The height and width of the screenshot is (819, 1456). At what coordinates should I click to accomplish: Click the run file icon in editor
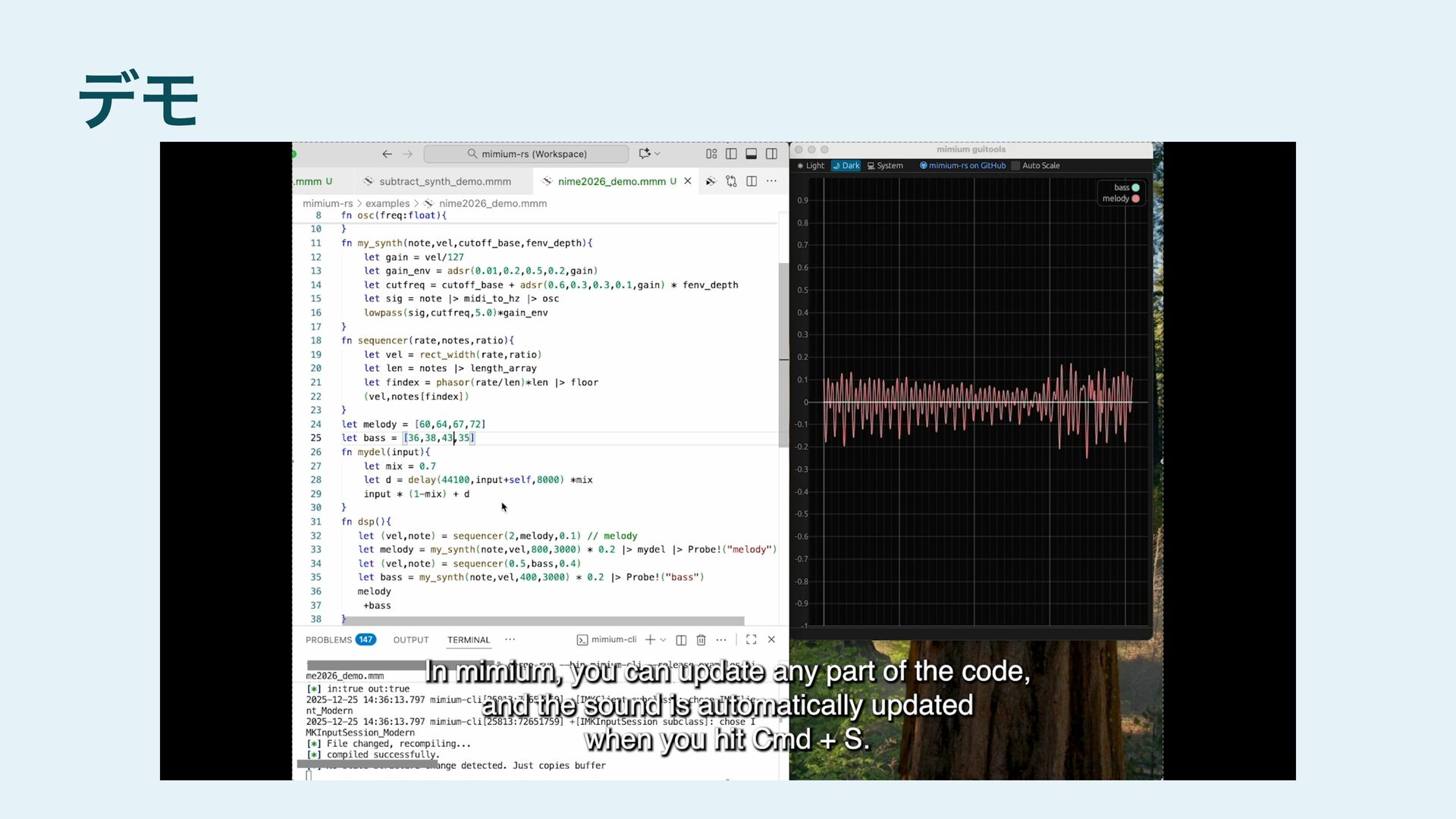tap(711, 181)
